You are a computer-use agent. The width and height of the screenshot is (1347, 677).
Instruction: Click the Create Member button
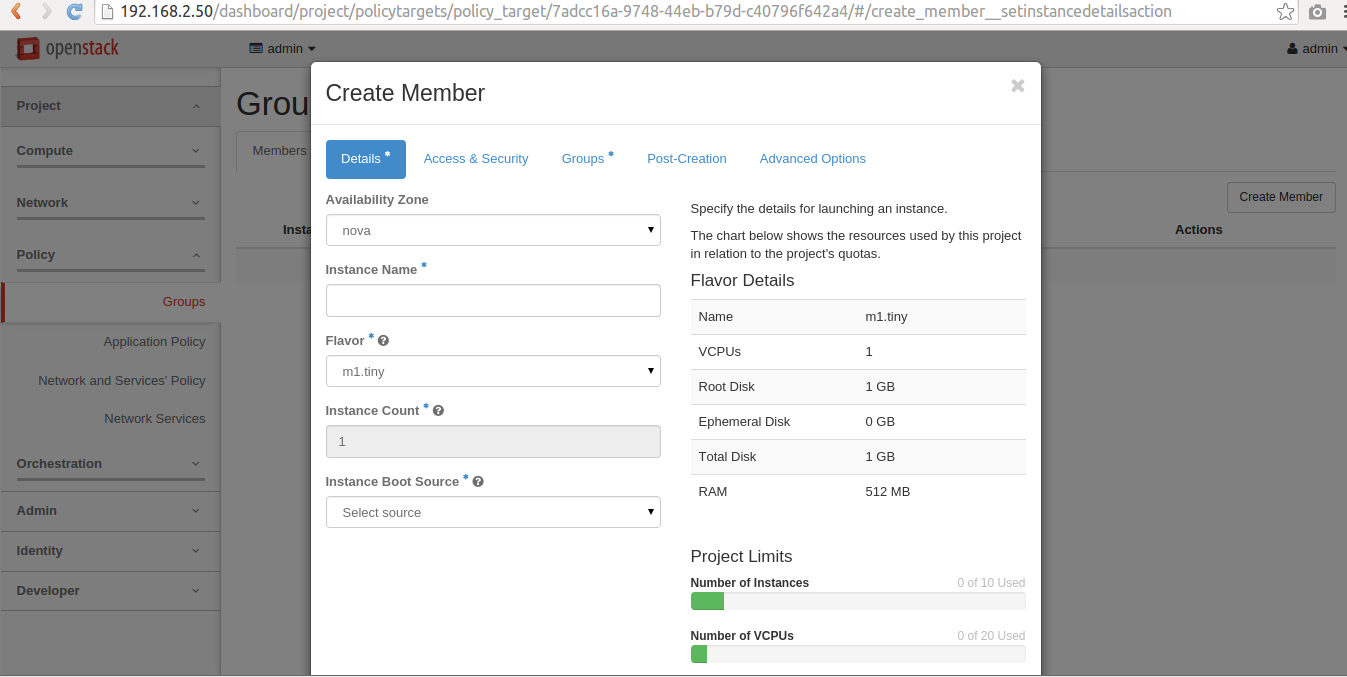coord(1281,197)
